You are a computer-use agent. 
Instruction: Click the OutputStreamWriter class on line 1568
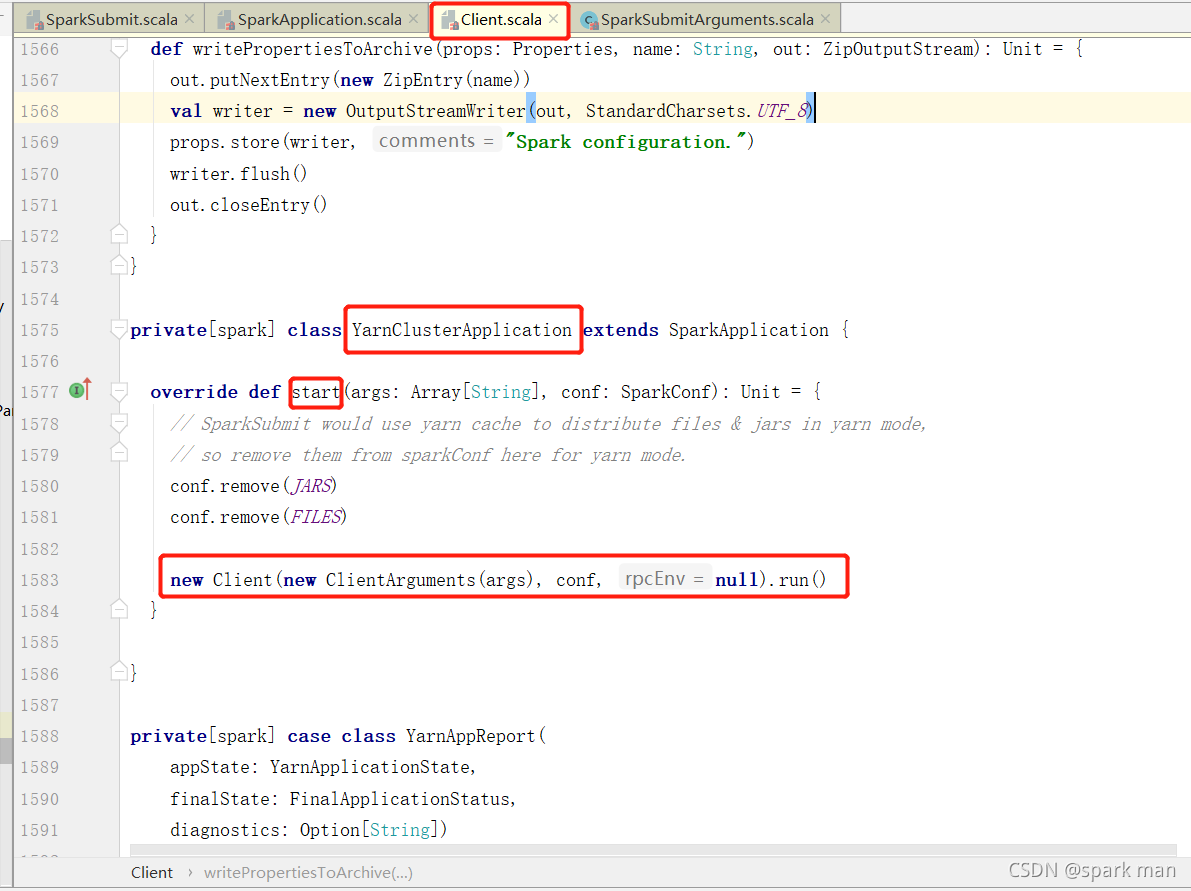[x=435, y=111]
